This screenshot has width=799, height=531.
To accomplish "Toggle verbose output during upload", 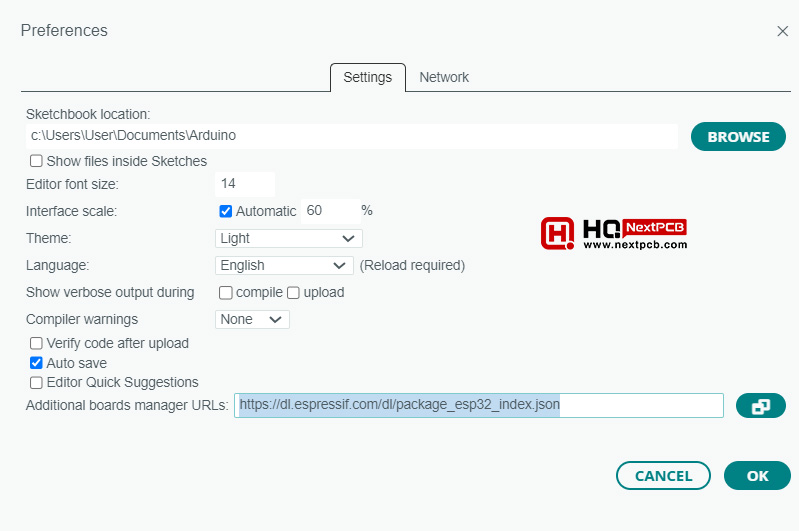I will pos(294,293).
